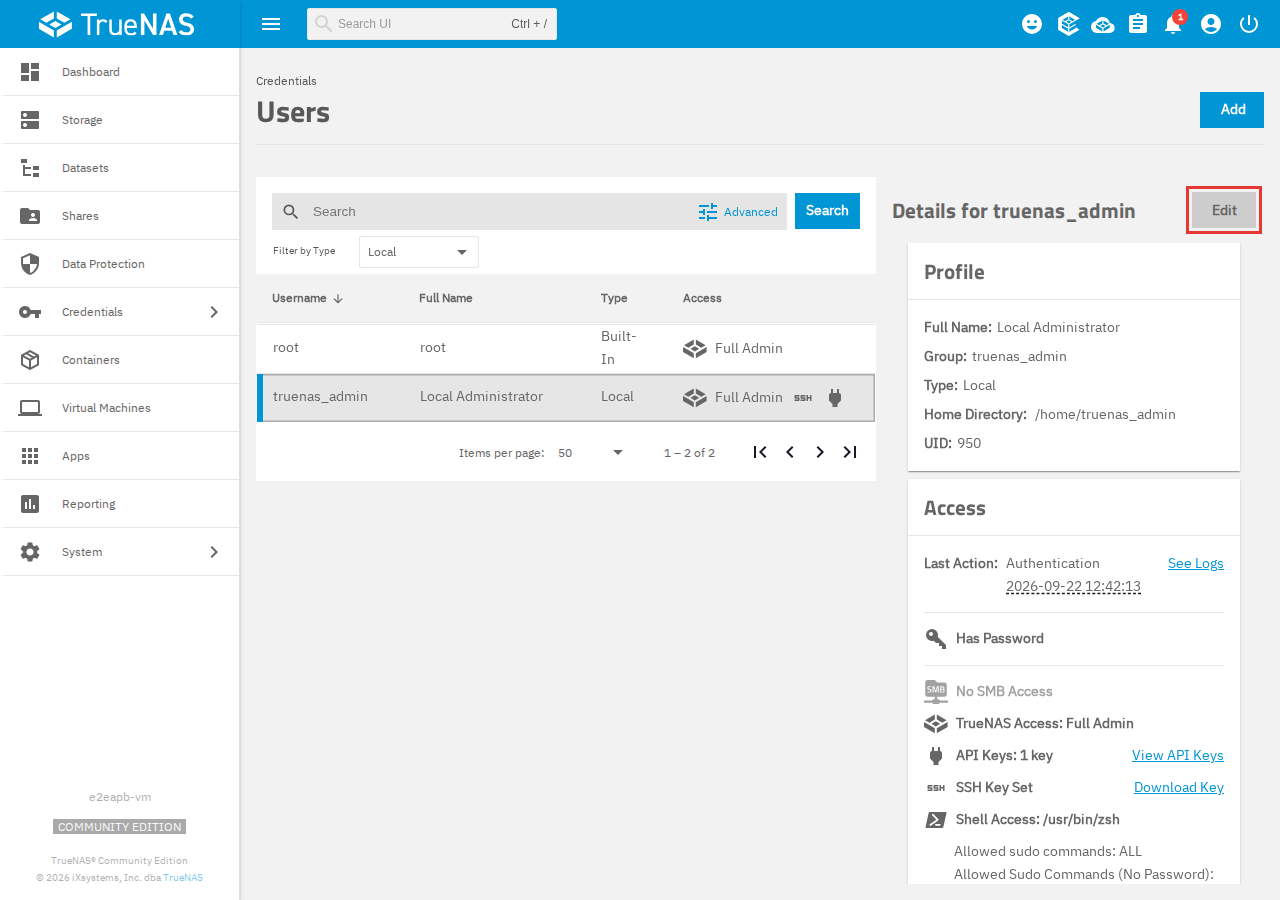Expand the System menu

pyautogui.click(x=120, y=552)
